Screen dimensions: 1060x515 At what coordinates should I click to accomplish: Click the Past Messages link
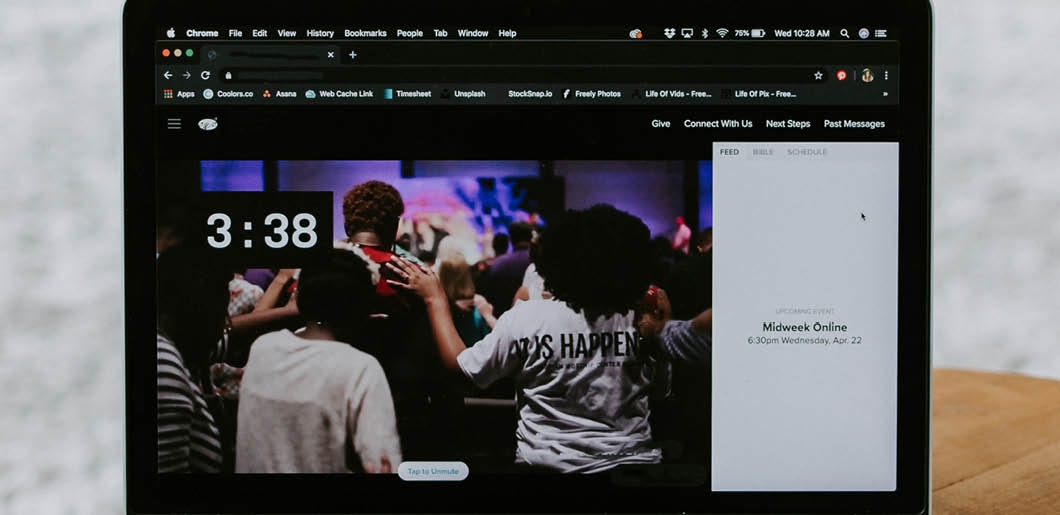coord(854,124)
